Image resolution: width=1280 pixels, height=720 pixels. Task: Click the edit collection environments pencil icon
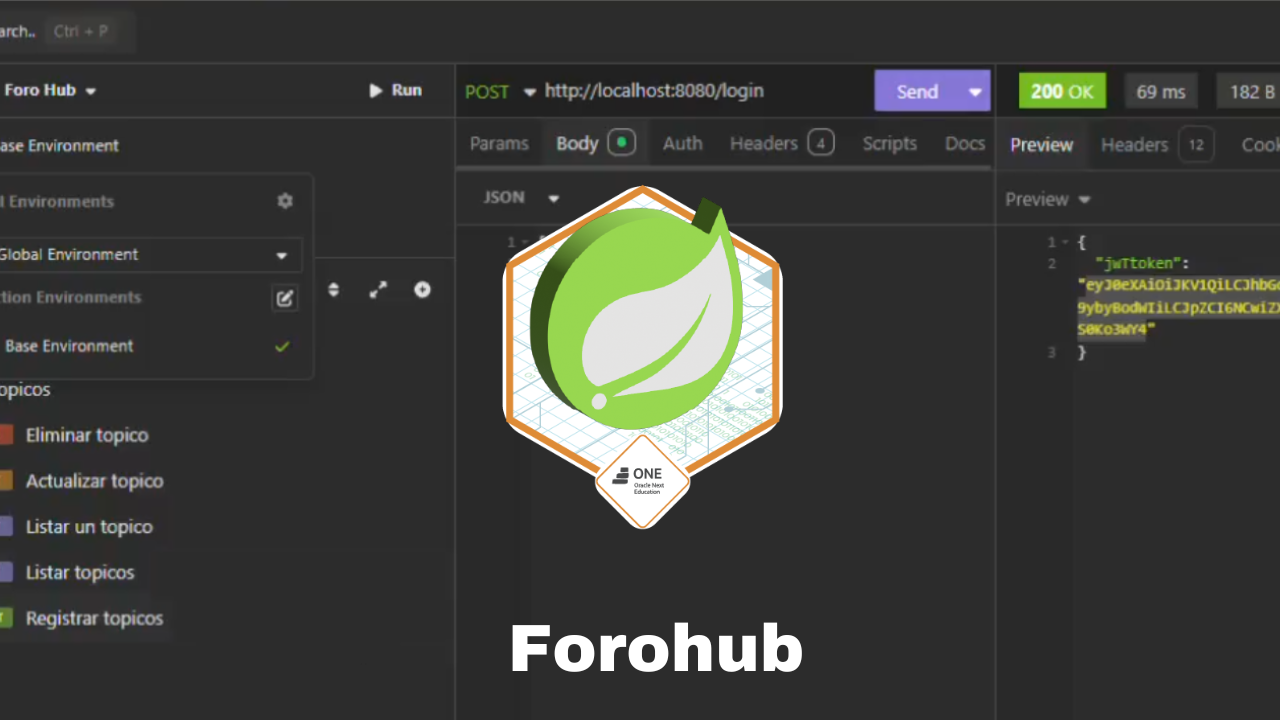pyautogui.click(x=285, y=298)
